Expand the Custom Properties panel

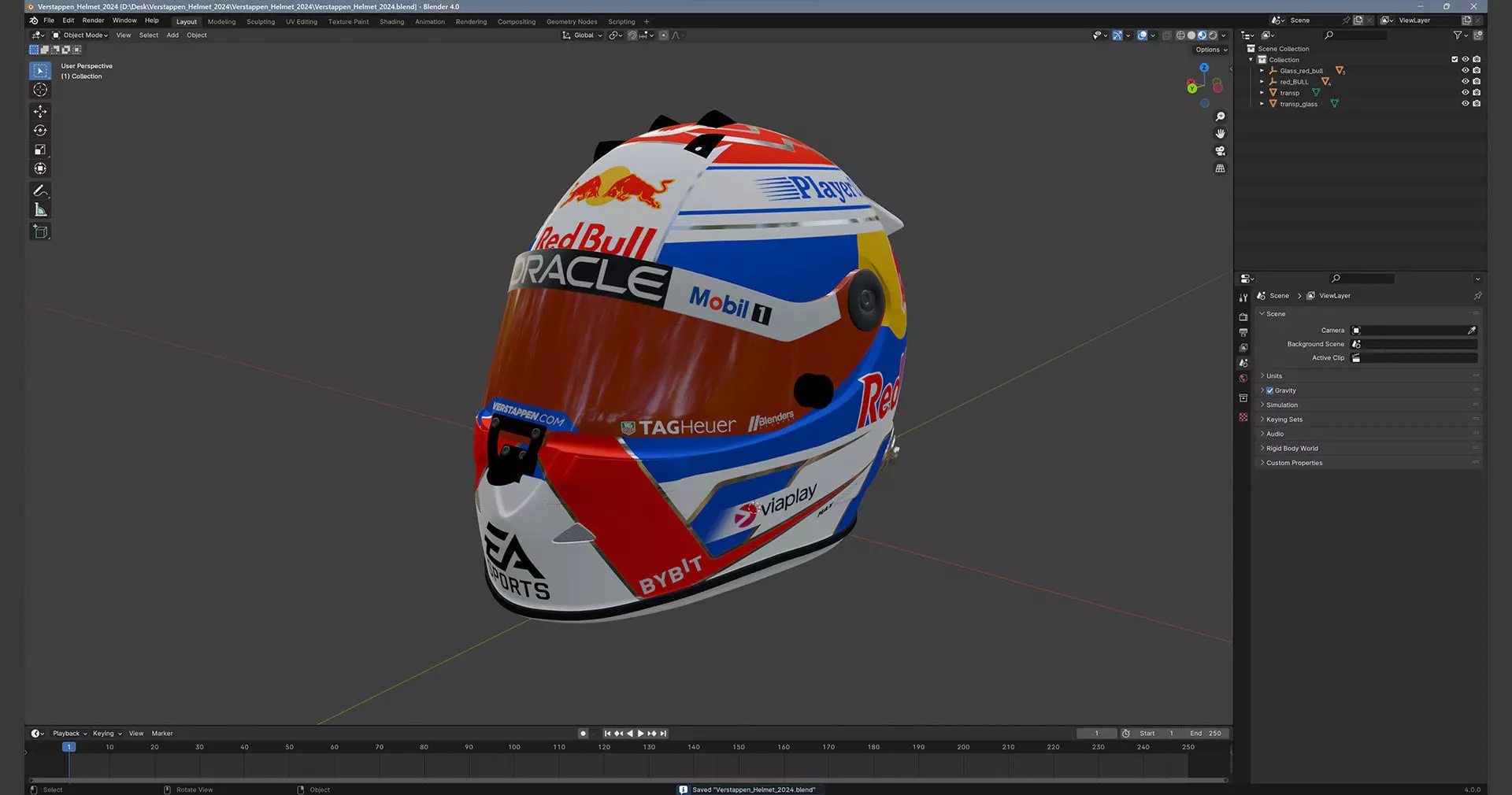(x=1369, y=463)
